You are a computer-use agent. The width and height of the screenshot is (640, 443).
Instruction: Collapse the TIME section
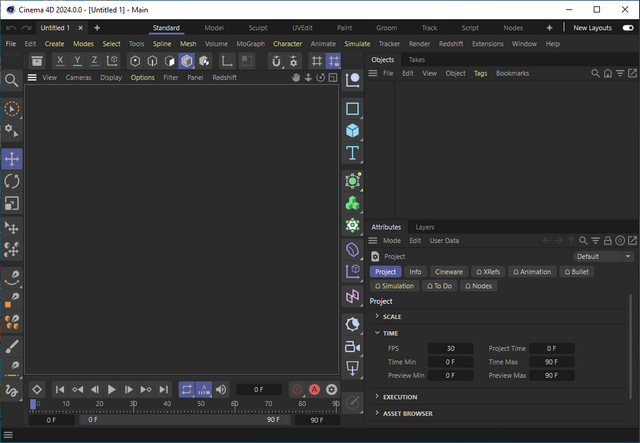coord(377,333)
